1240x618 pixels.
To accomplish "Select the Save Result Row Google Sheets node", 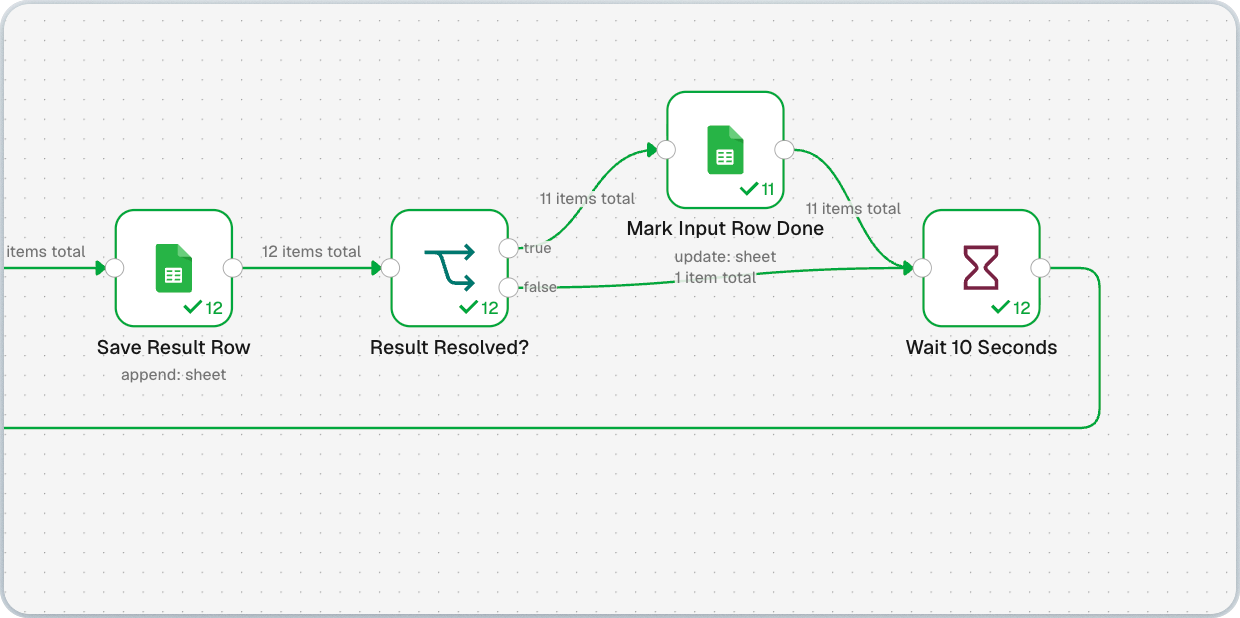I will pyautogui.click(x=174, y=268).
